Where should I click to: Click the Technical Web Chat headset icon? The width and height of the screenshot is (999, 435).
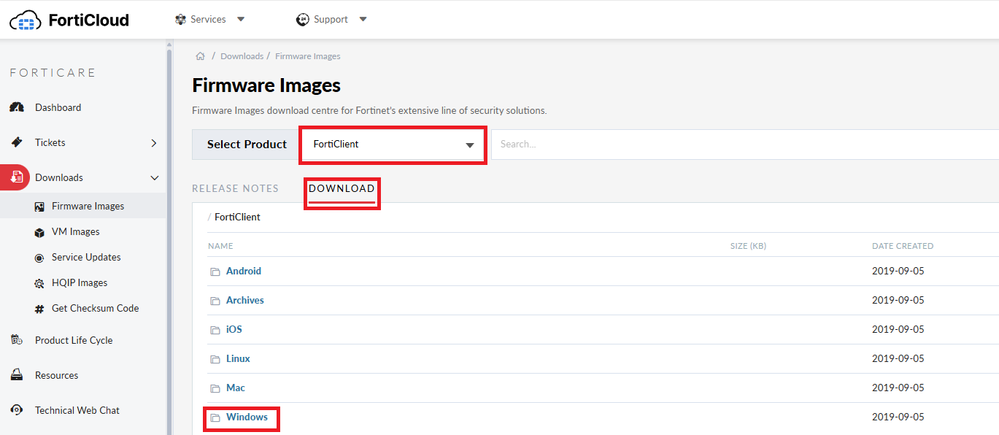pos(17,411)
